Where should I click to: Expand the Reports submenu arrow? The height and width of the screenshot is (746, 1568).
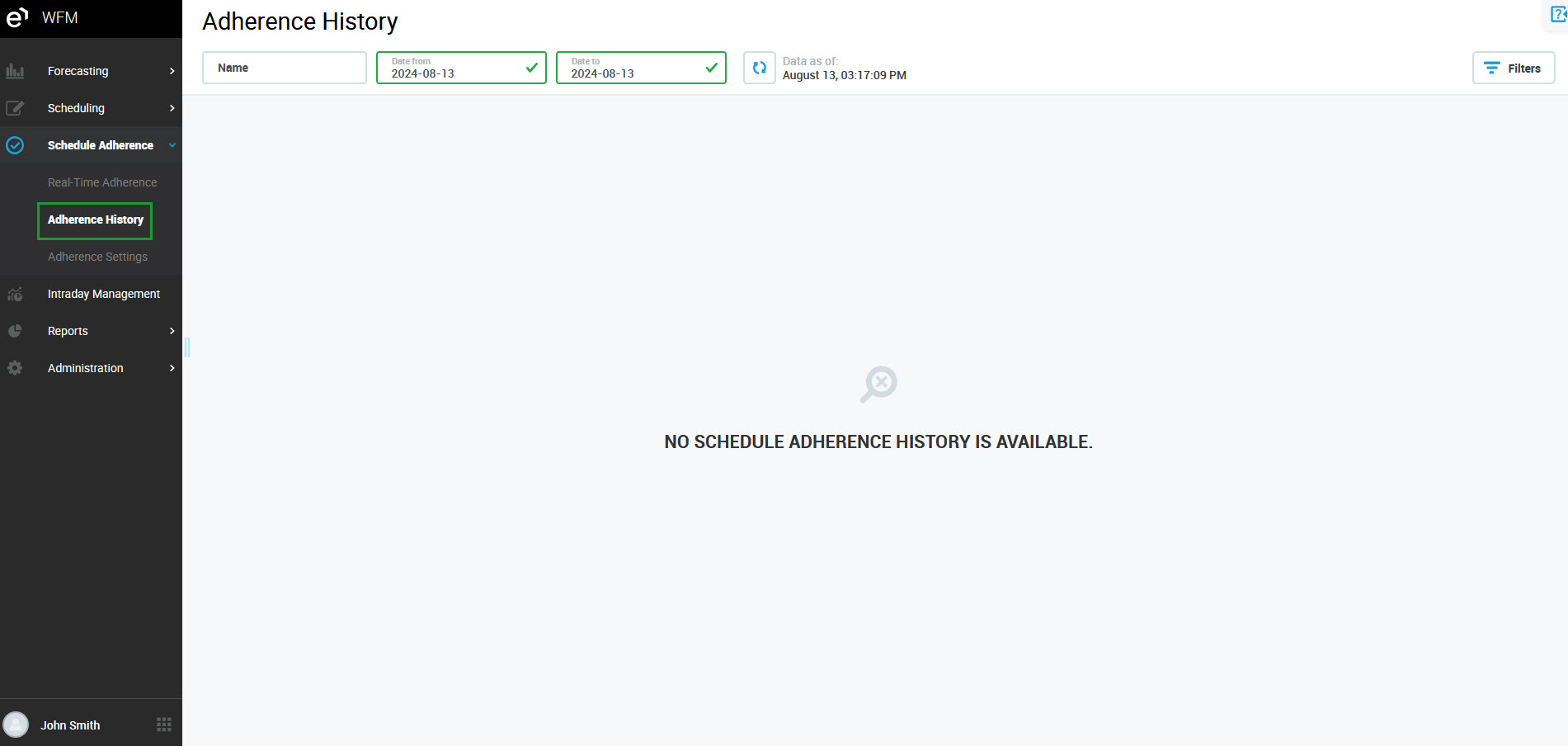point(172,331)
